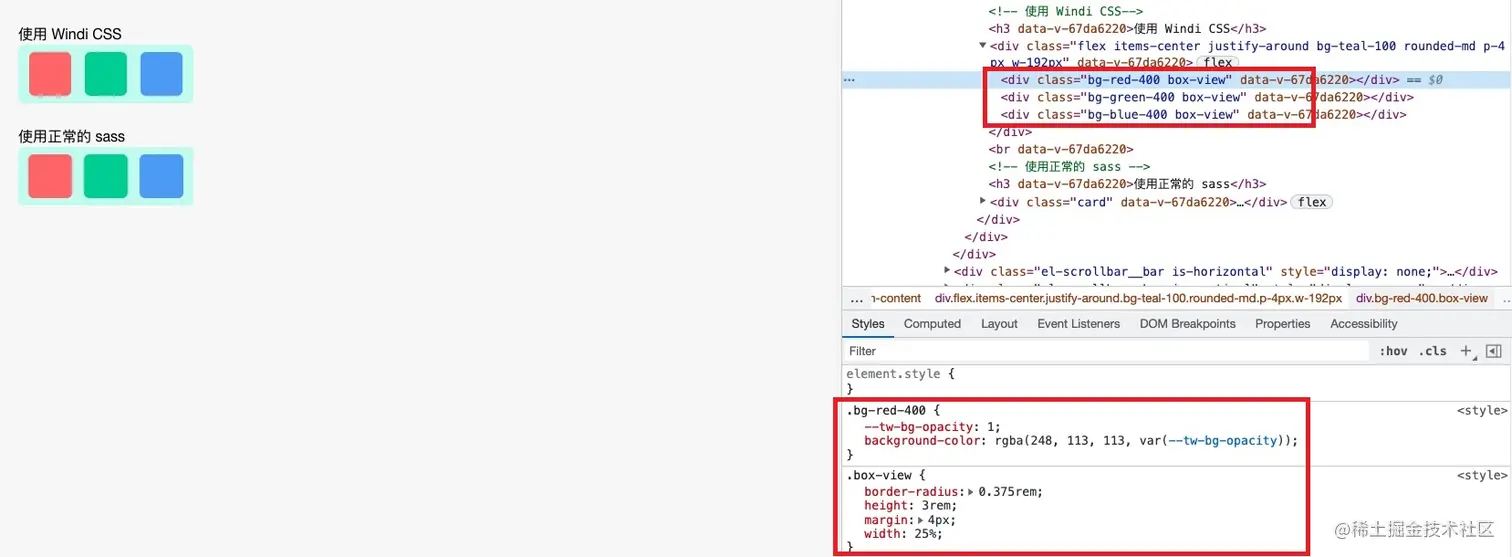Expand the el-scrollbar__bar is-horizontal div
The width and height of the screenshot is (1512, 557).
pos(947,271)
